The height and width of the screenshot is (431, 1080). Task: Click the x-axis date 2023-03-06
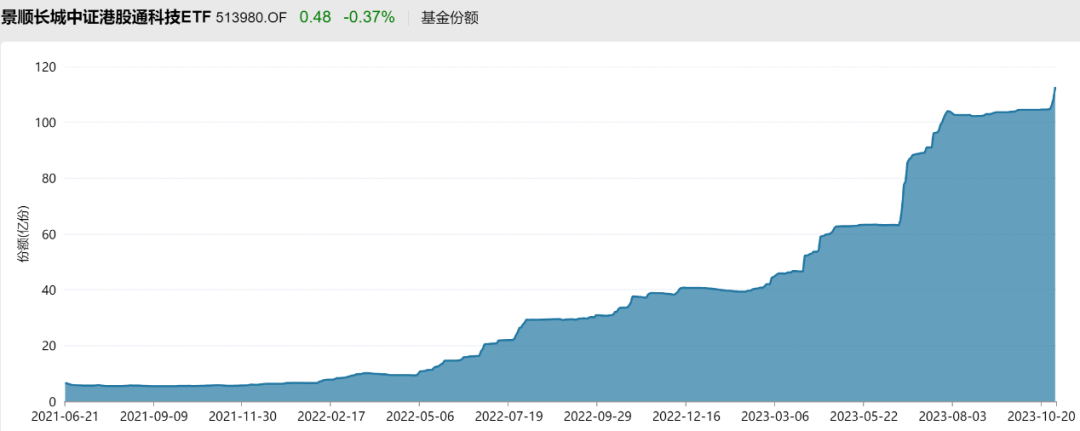[774, 417]
